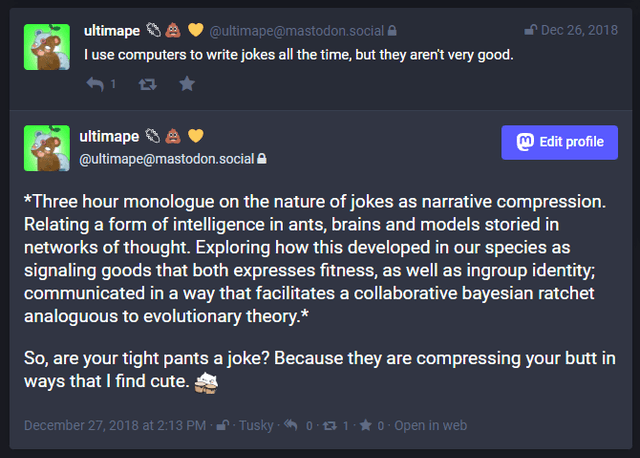
Task: Click ultimape display name in top post
Action: pos(112,30)
